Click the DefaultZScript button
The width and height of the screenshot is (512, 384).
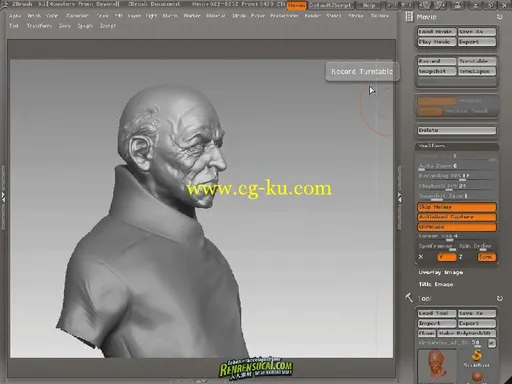(x=330, y=5)
